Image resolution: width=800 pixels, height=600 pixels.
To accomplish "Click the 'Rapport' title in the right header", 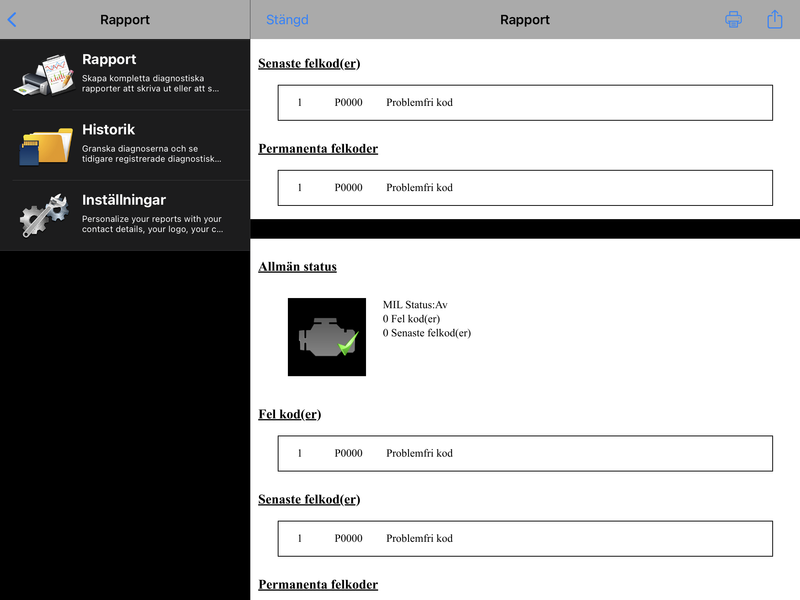I will tap(524, 20).
